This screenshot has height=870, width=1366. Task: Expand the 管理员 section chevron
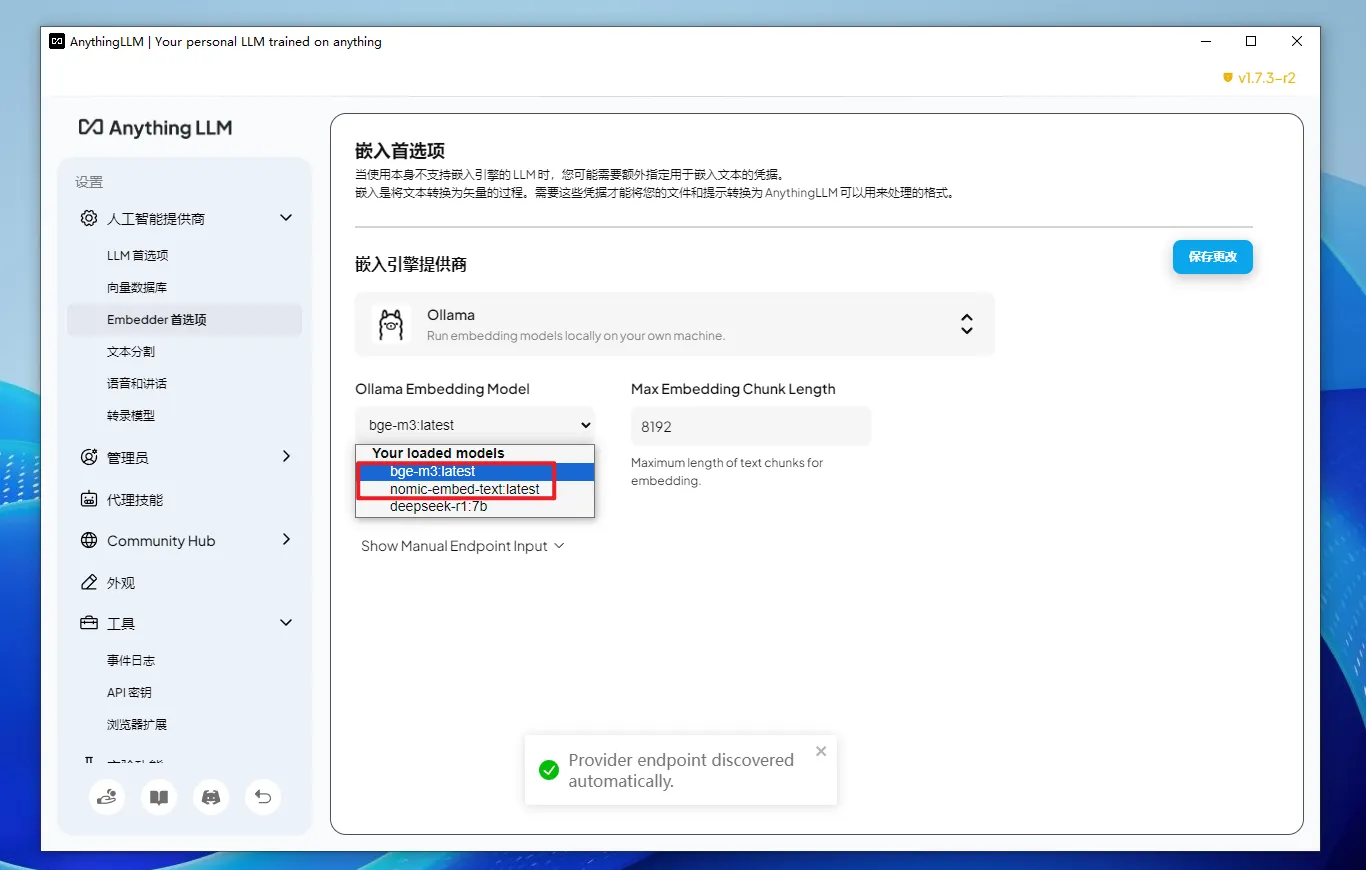tap(286, 457)
